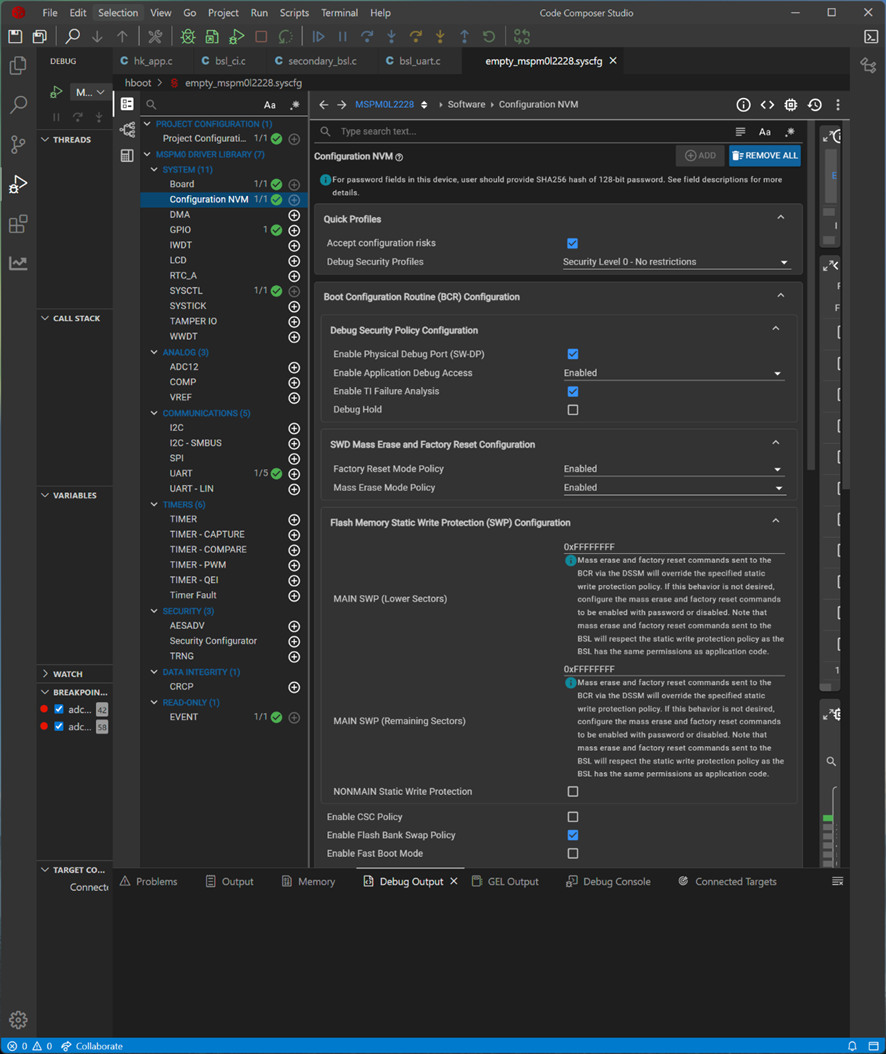The height and width of the screenshot is (1054, 886).
Task: Open the Manage settings gear
Action: [x=18, y=1019]
